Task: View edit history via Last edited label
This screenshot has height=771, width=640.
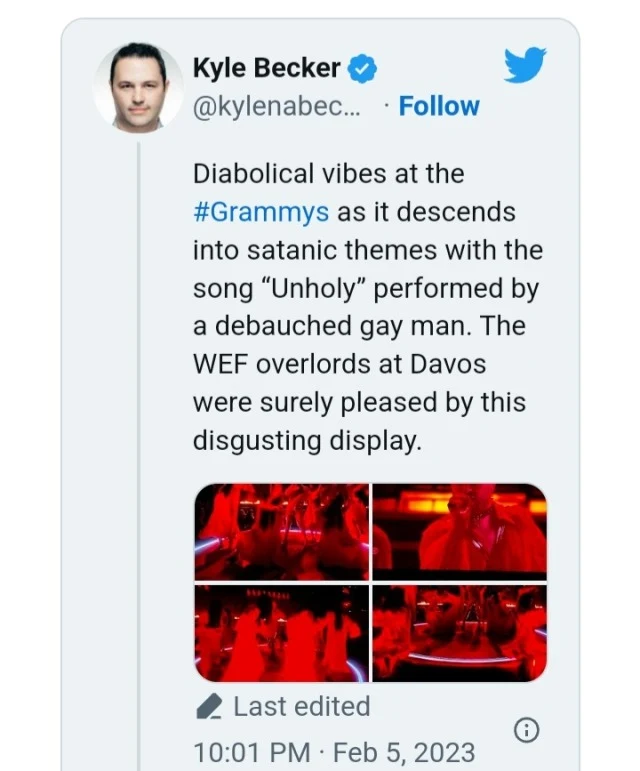Action: point(302,707)
